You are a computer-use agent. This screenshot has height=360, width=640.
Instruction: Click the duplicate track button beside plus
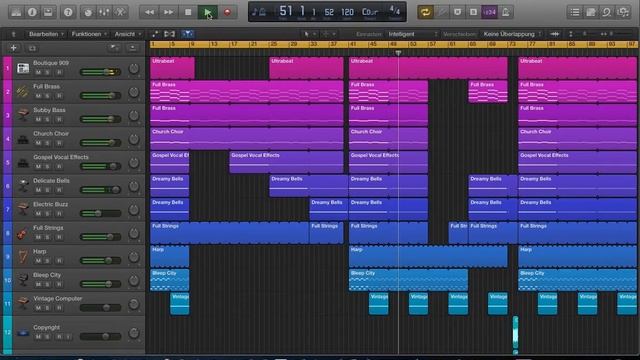click(x=32, y=49)
